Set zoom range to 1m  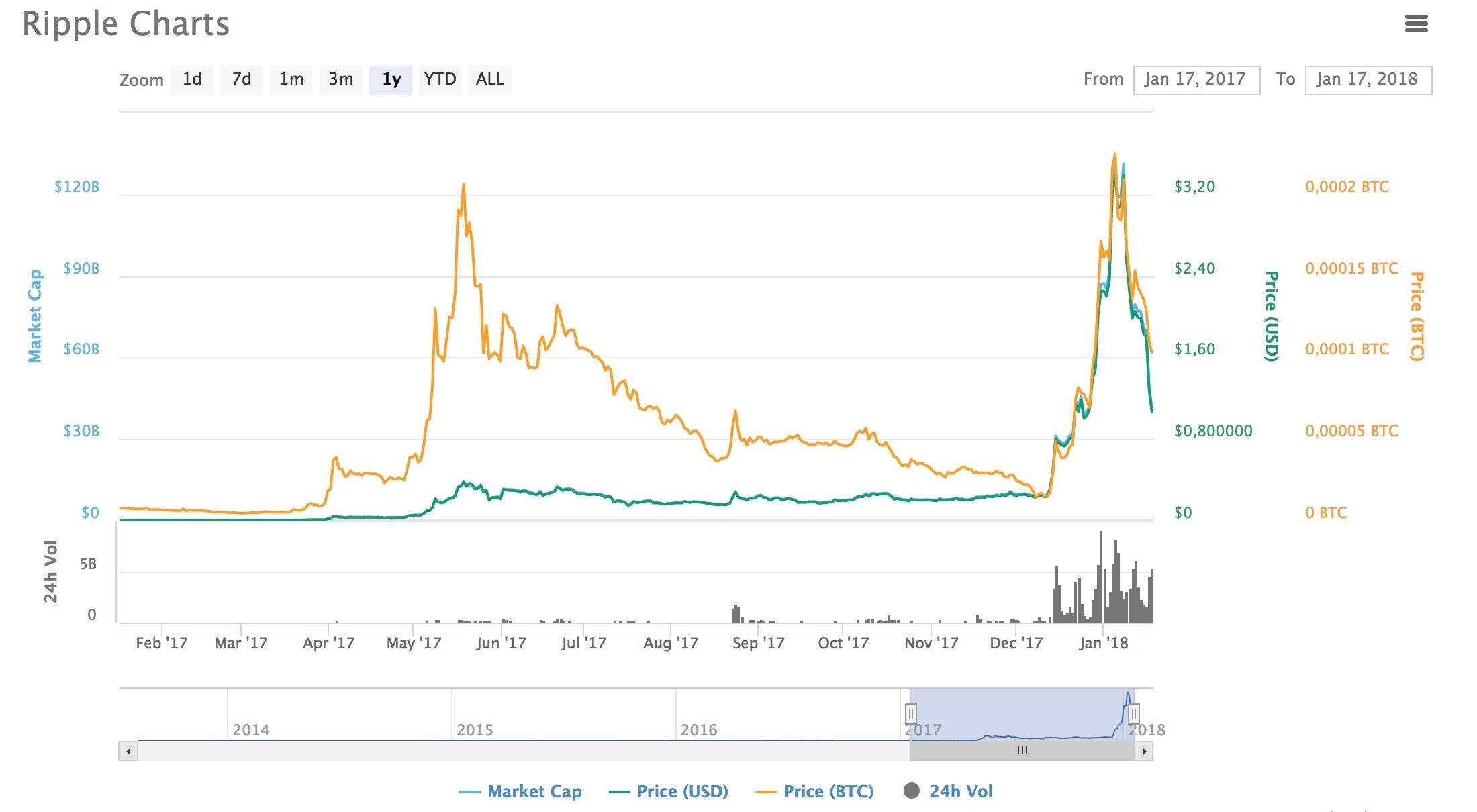(291, 80)
